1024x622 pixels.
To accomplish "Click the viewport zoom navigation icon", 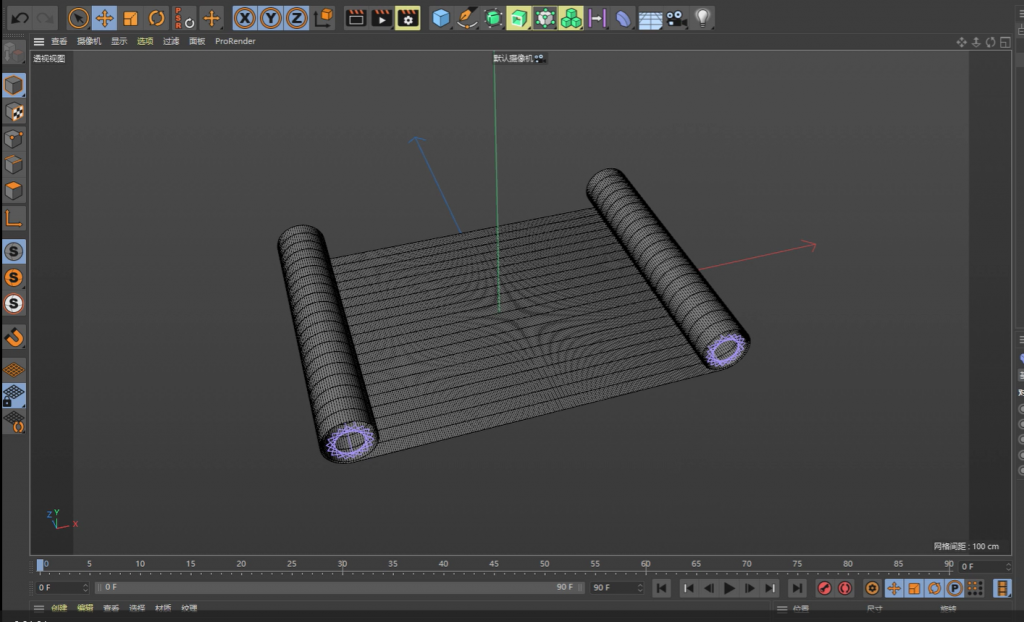I will click(x=976, y=42).
